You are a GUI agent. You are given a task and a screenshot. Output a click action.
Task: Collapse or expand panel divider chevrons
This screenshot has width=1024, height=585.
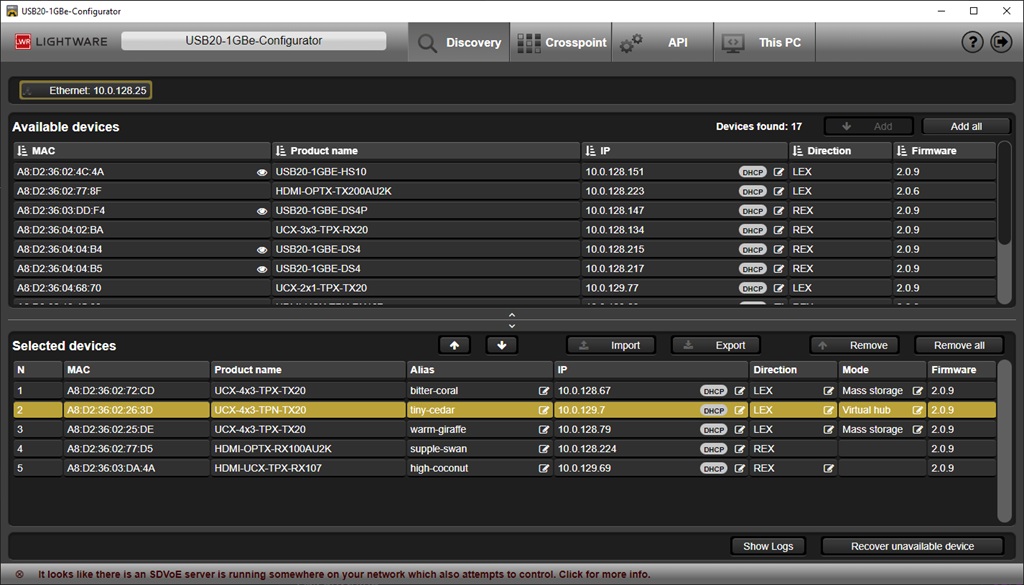(512, 320)
